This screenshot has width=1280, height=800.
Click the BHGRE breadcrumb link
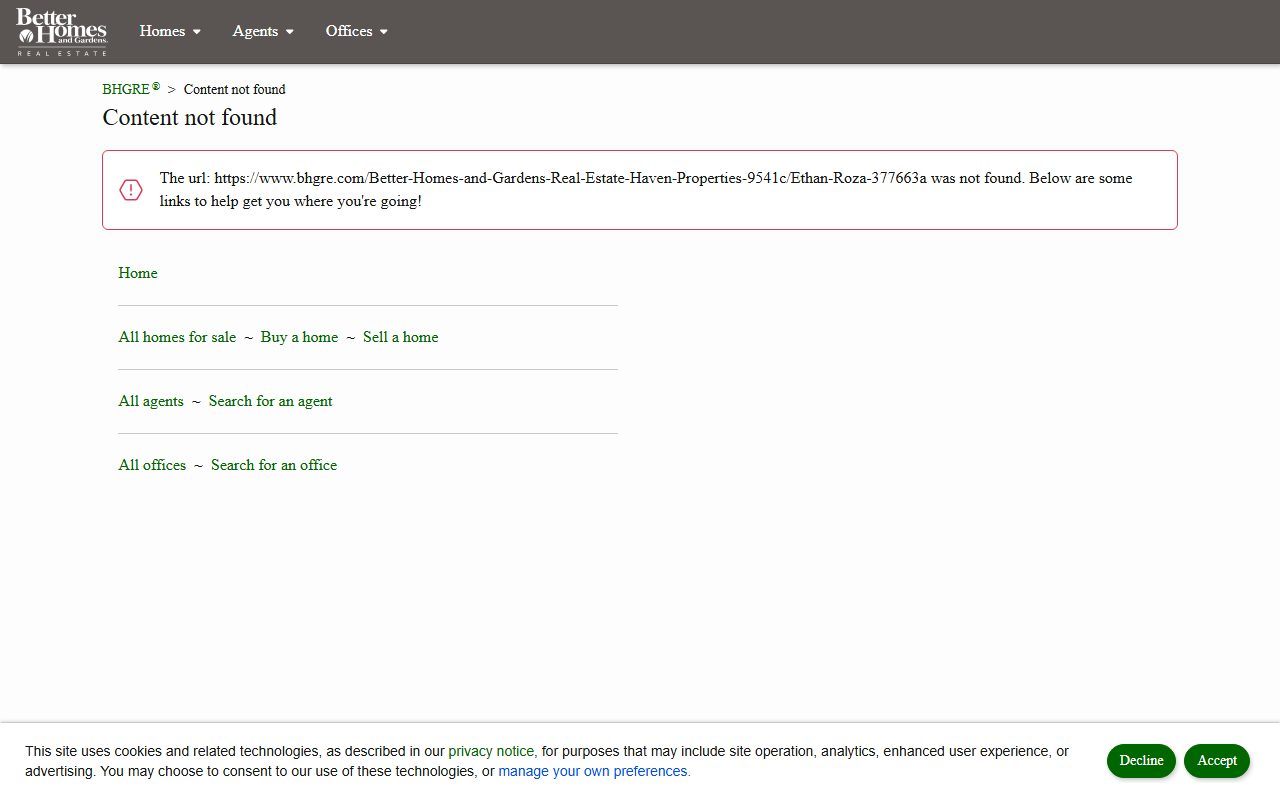pos(131,89)
